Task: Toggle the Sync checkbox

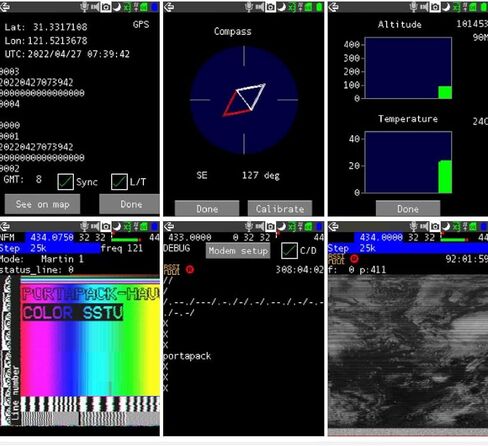Action: click(65, 182)
